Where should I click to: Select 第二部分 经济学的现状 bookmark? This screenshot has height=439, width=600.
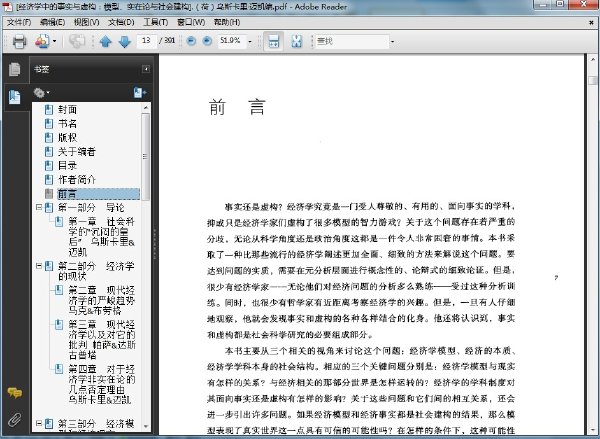tap(96, 271)
